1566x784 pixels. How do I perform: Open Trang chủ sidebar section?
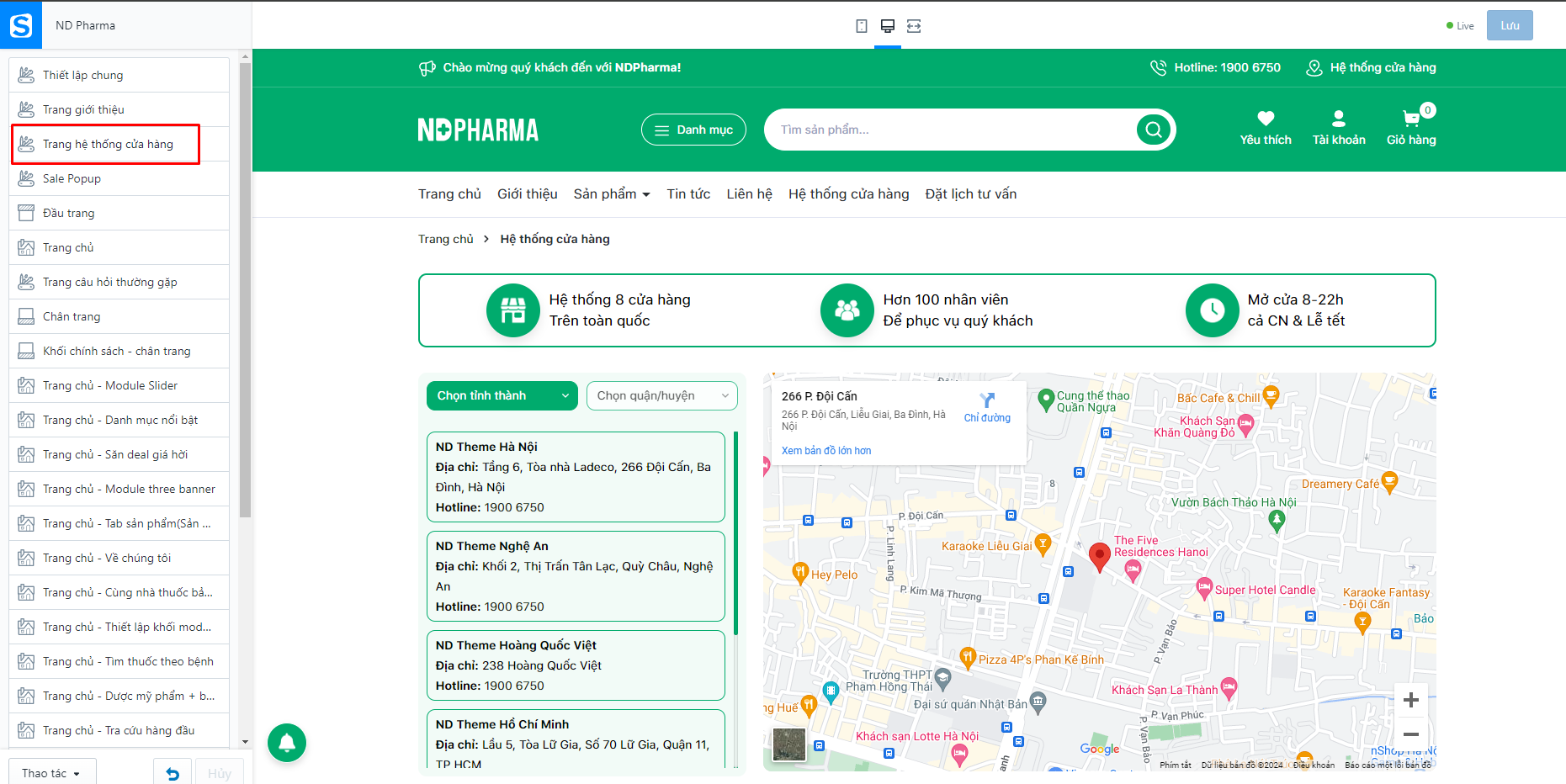119,247
